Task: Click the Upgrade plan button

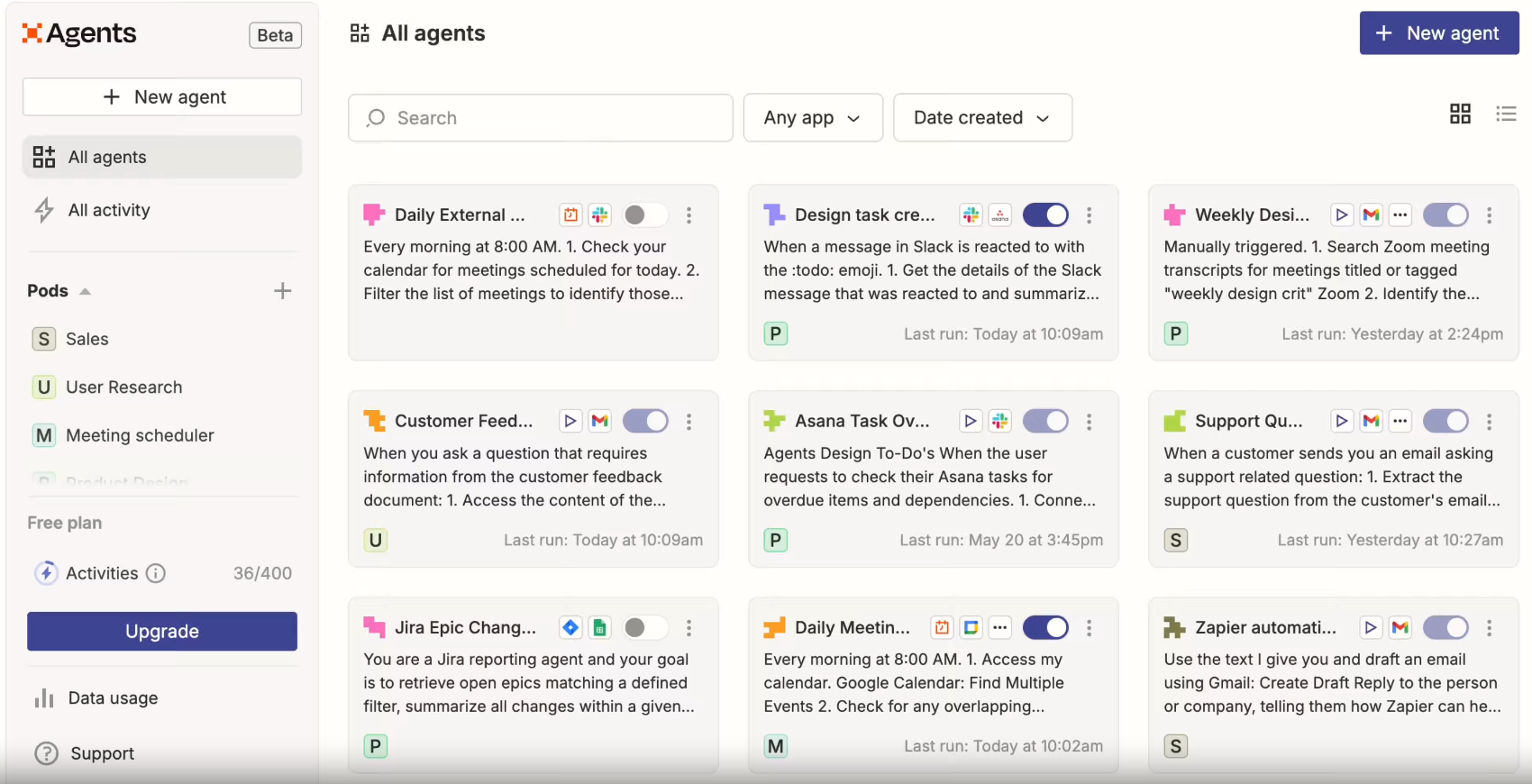Action: pyautogui.click(x=162, y=631)
